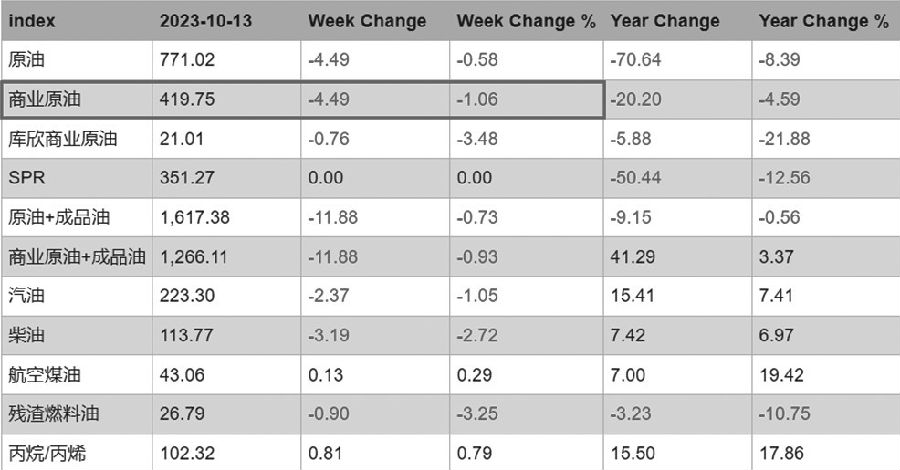Select the "Week Change" column header
Image resolution: width=900 pixels, height=470 pixels.
pyautogui.click(x=366, y=21)
